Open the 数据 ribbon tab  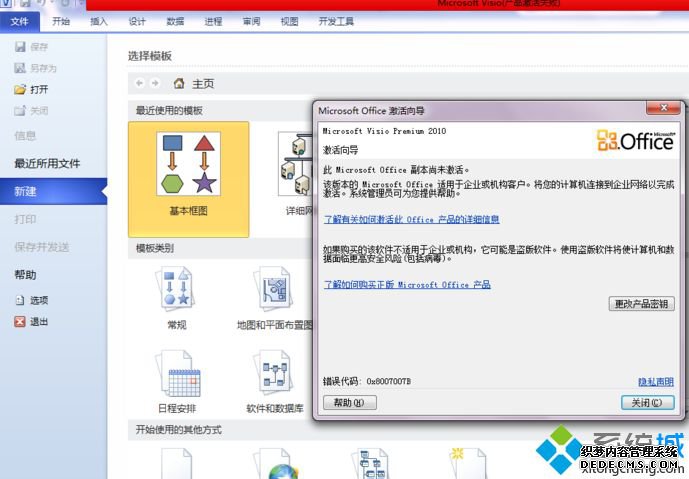point(175,21)
